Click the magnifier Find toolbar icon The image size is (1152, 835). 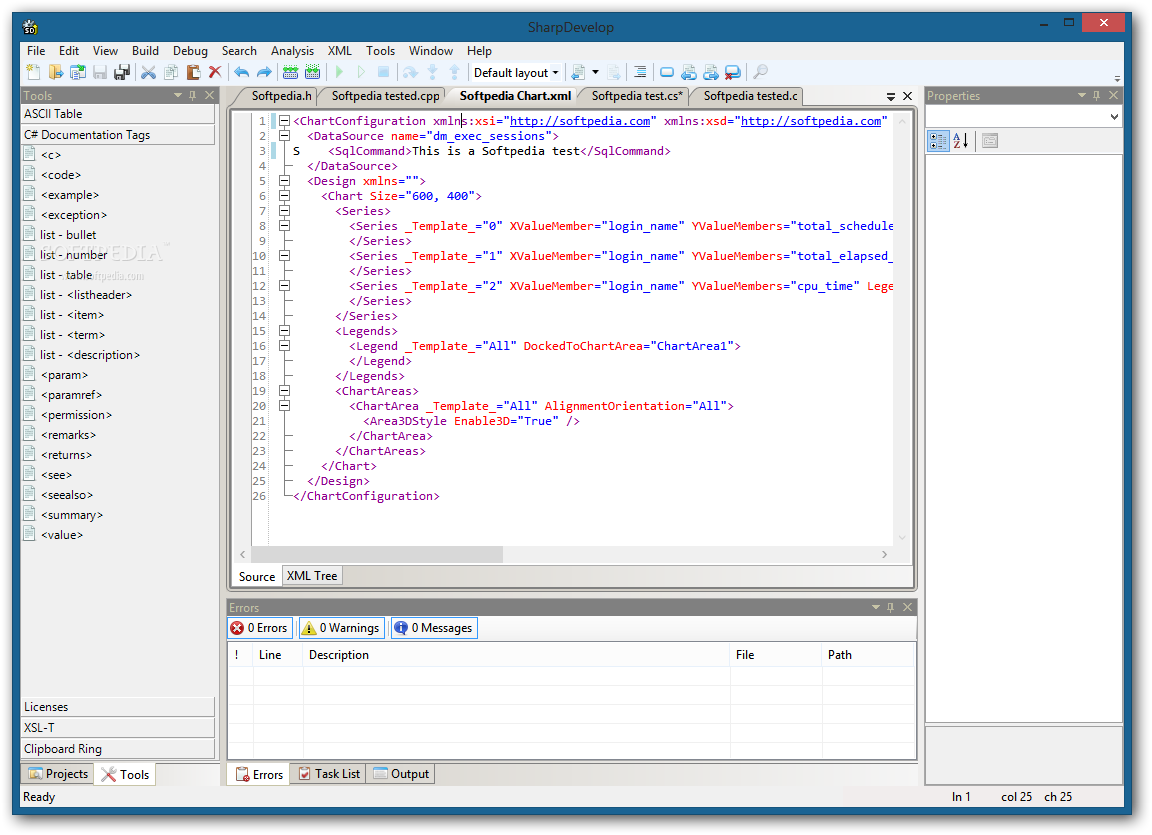click(x=760, y=72)
